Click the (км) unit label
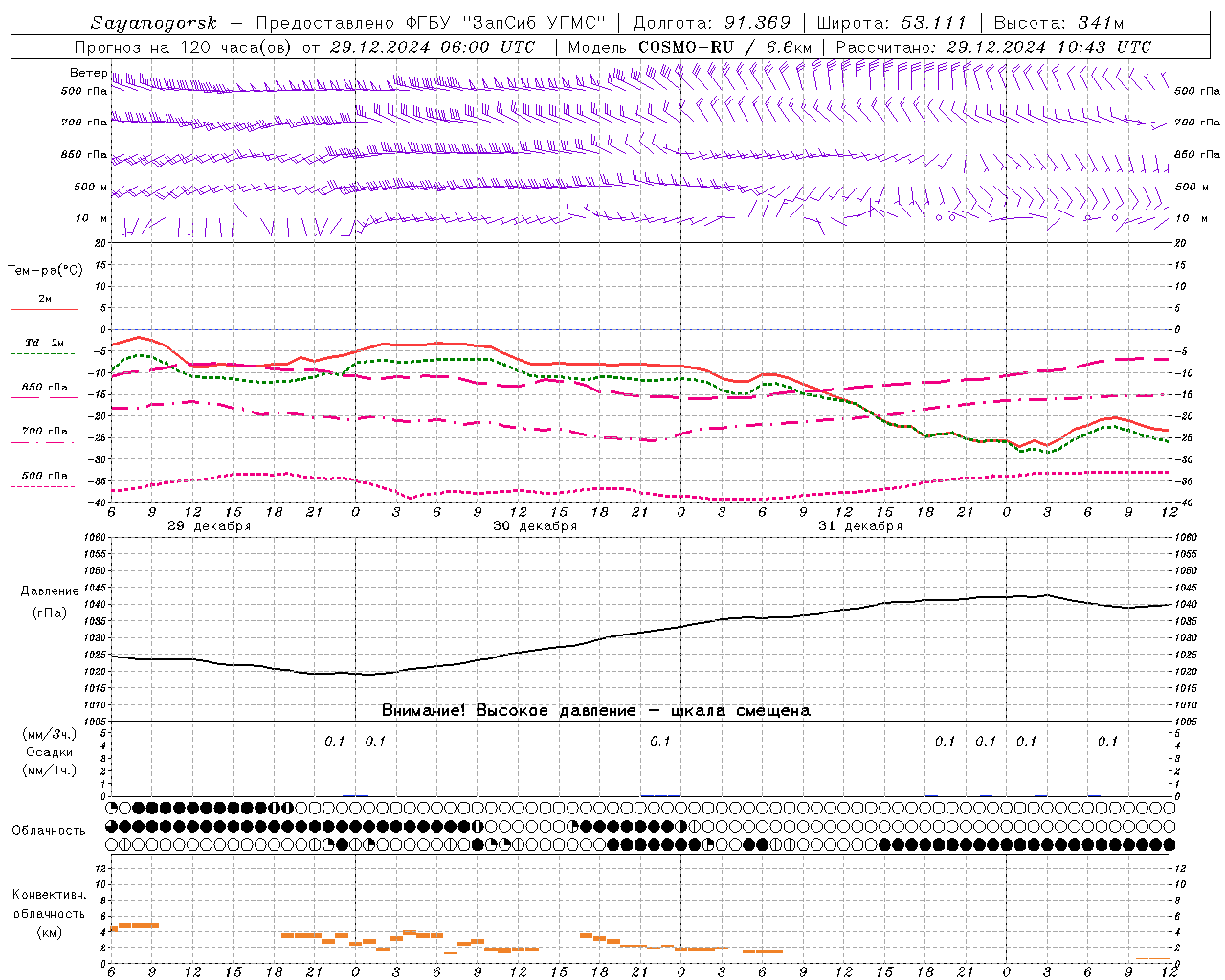 tap(50, 932)
